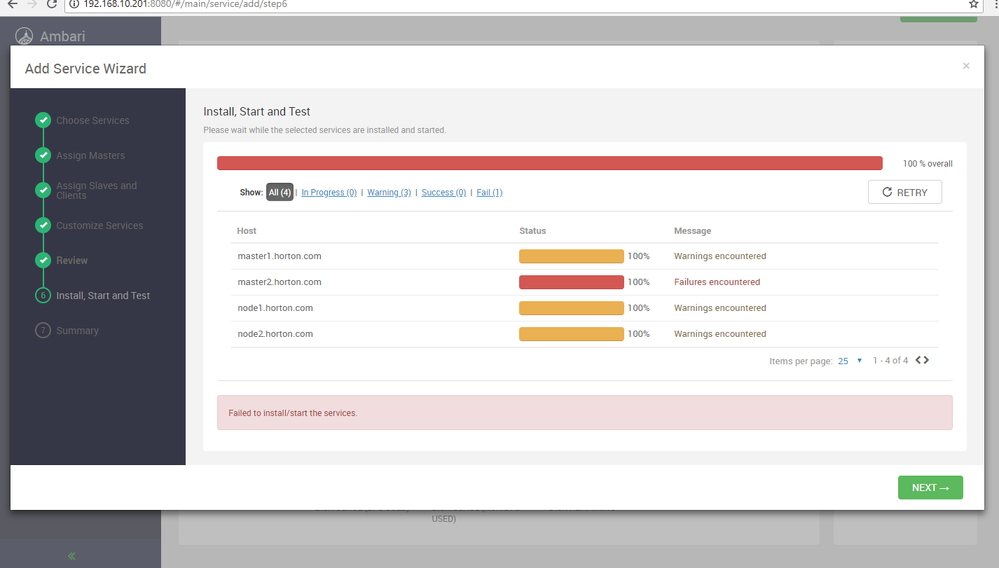
Task: Click the site information icon in address bar
Action: click(x=74, y=4)
